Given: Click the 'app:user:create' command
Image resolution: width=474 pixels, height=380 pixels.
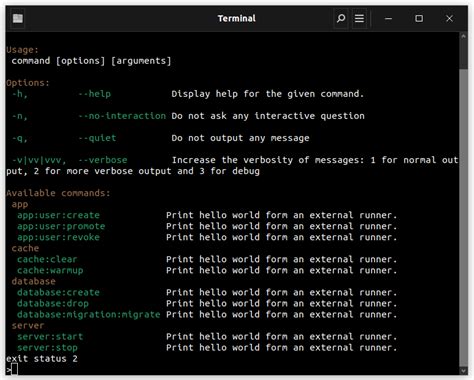Looking at the screenshot, I should tap(58, 215).
